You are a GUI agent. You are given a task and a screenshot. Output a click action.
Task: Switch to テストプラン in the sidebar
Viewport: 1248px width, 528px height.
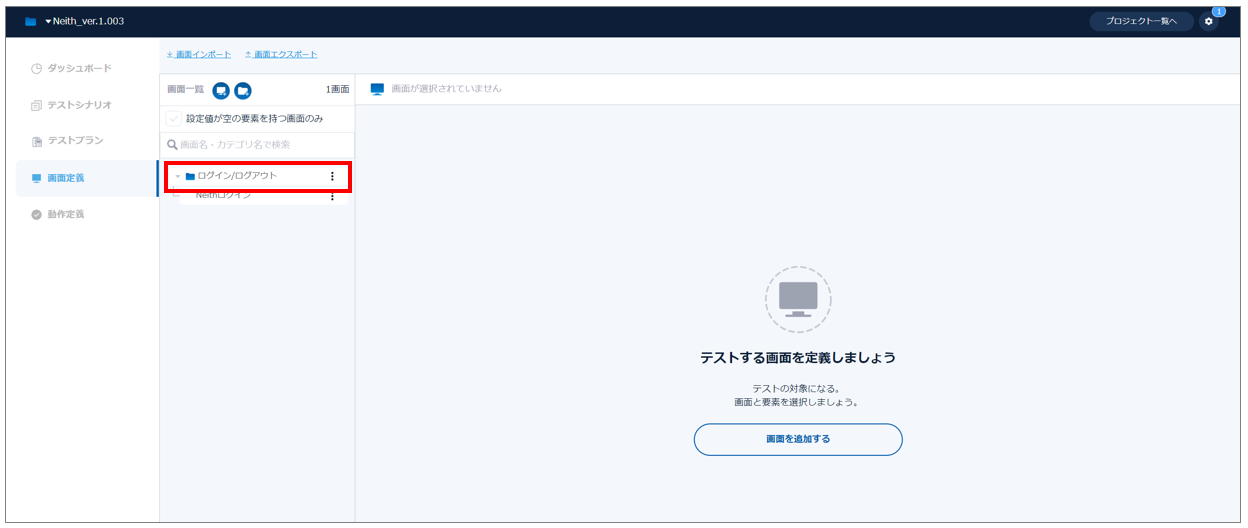tap(75, 141)
